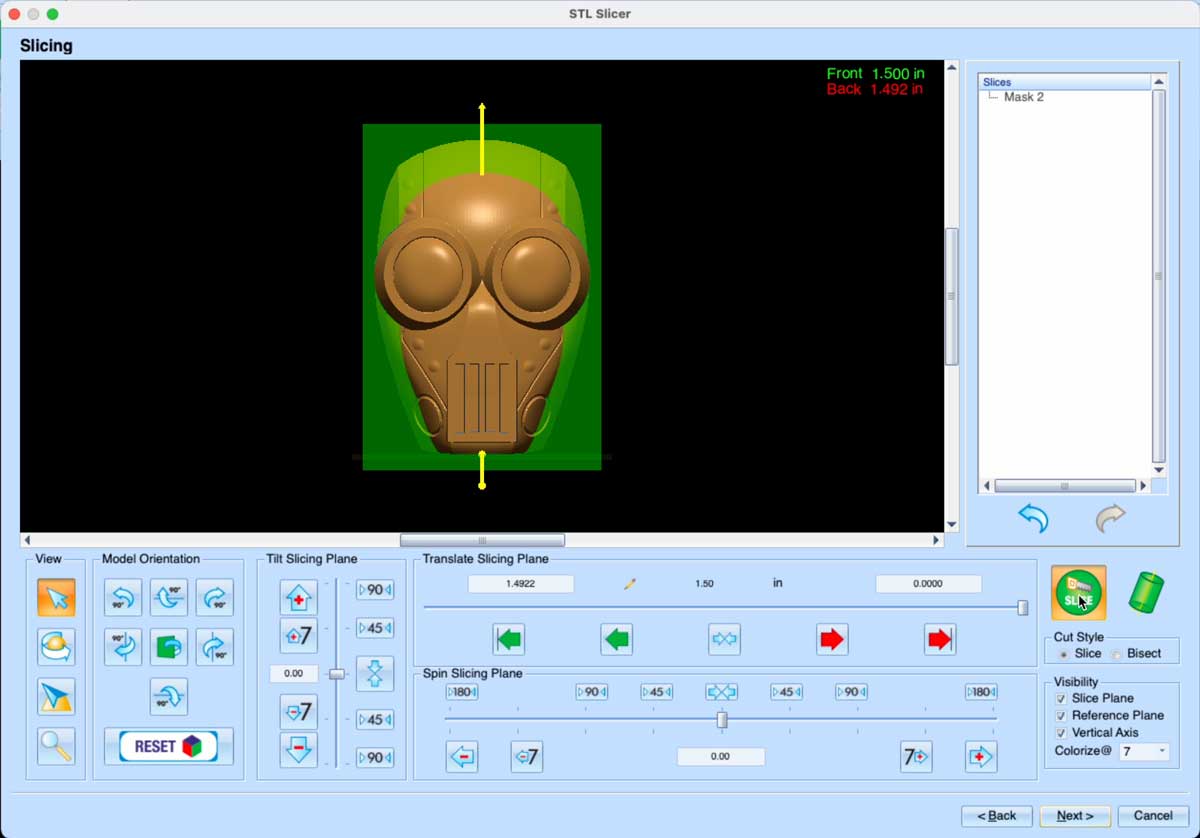This screenshot has height=838, width=1200.
Task: Flip the model using the green plane icon
Action: pyautogui.click(x=168, y=647)
